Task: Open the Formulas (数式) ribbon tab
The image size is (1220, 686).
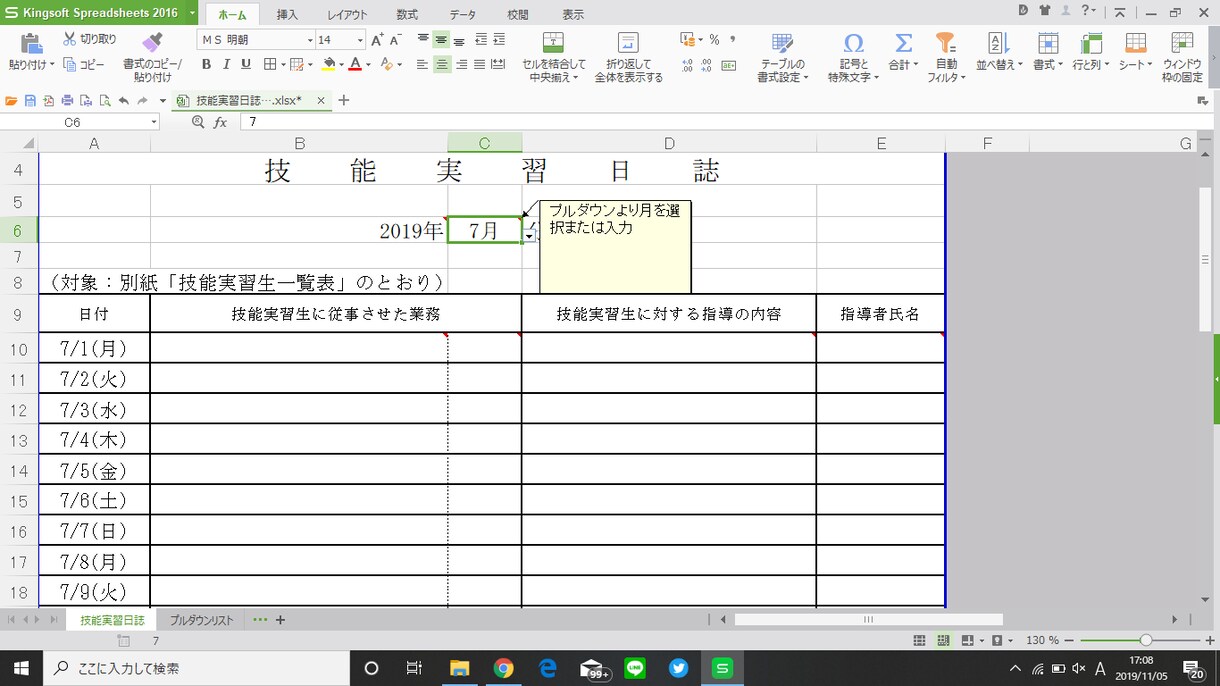Action: pyautogui.click(x=407, y=15)
